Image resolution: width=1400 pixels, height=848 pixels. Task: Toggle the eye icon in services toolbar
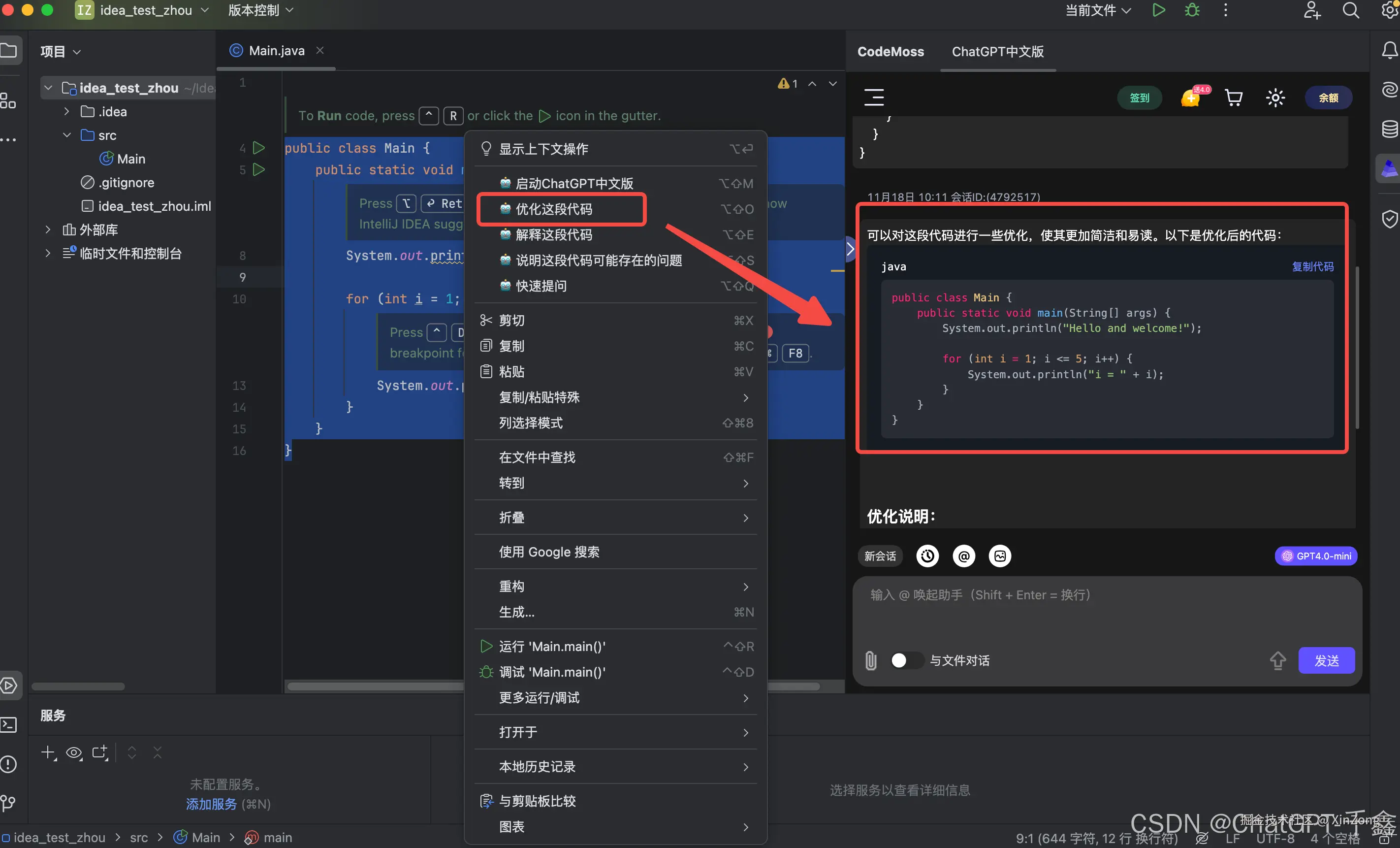pyautogui.click(x=74, y=753)
